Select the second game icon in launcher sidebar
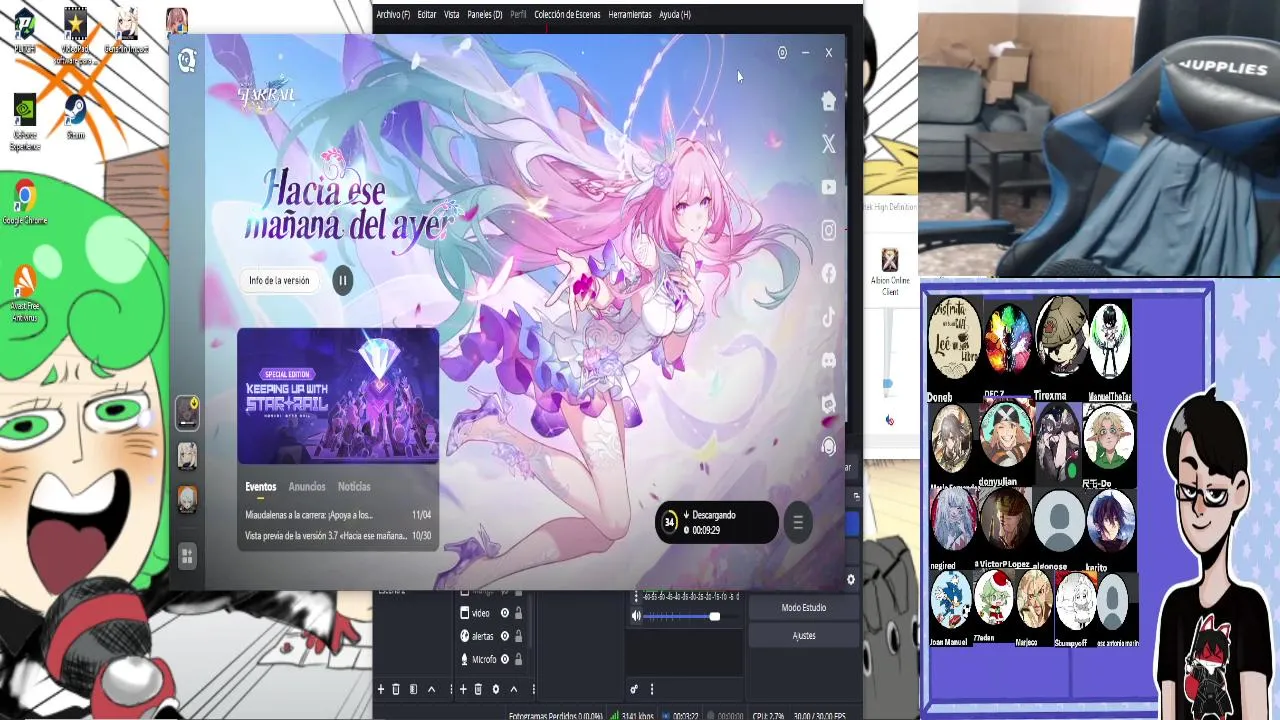 [x=187, y=456]
